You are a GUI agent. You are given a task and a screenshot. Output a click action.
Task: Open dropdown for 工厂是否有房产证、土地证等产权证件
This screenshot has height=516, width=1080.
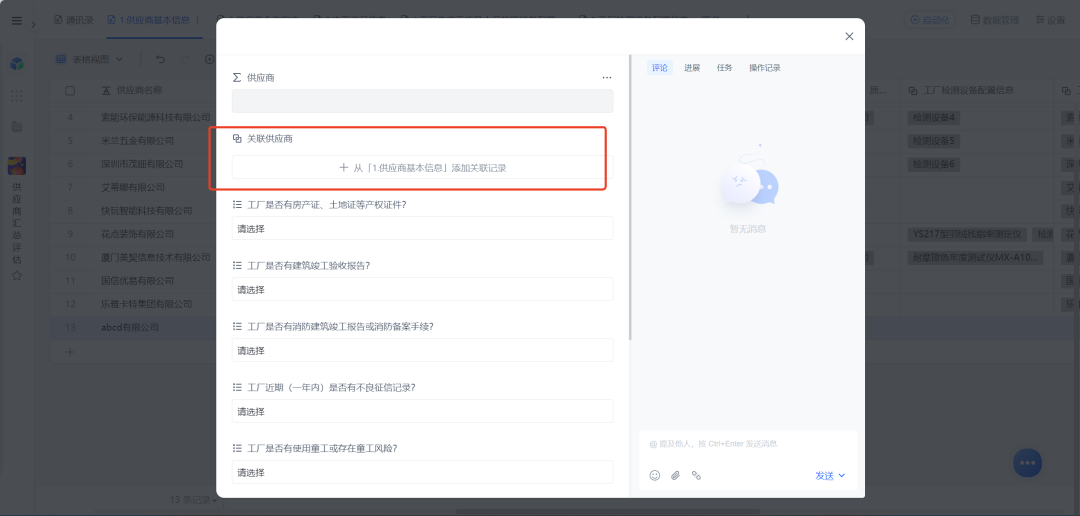422,228
